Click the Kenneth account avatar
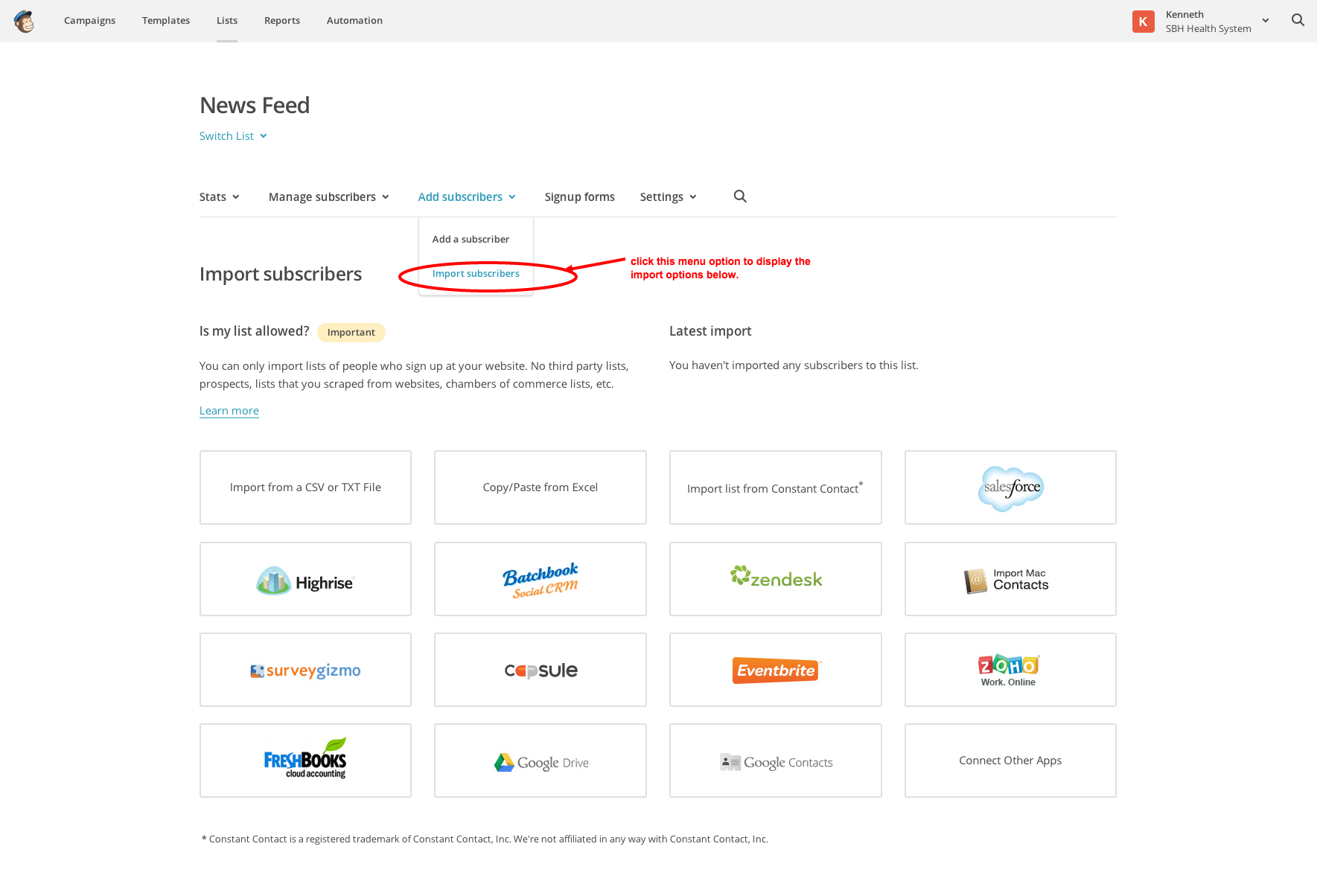This screenshot has height=896, width=1317. coord(1143,21)
